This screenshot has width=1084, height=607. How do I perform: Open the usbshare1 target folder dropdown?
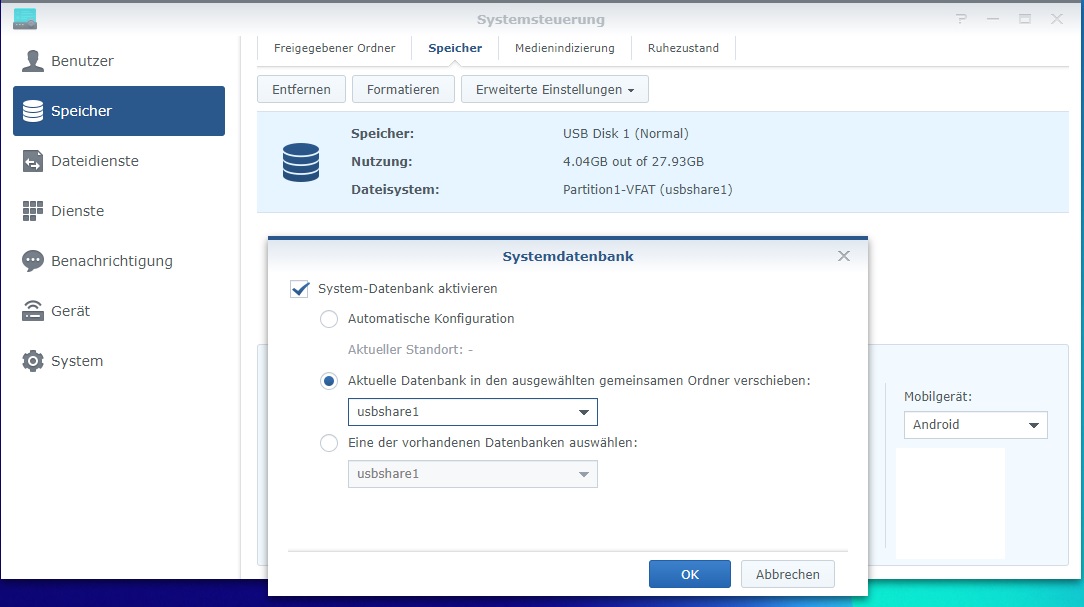[x=584, y=411]
